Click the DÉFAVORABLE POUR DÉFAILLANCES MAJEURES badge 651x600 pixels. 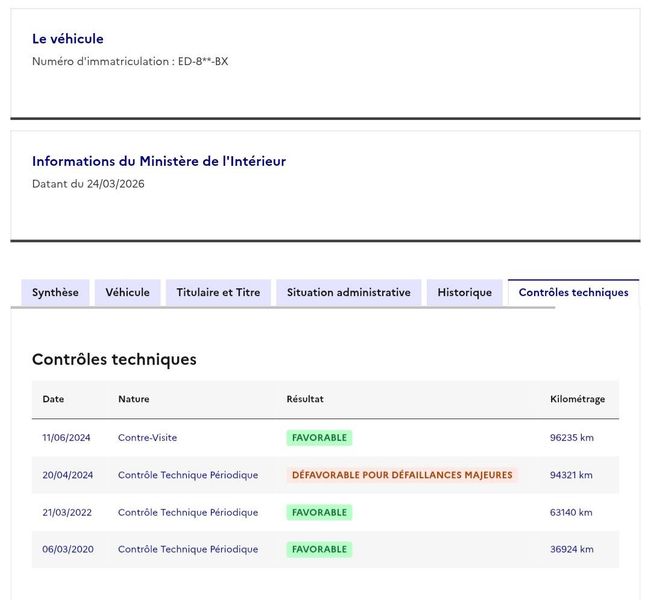pyautogui.click(x=402, y=475)
